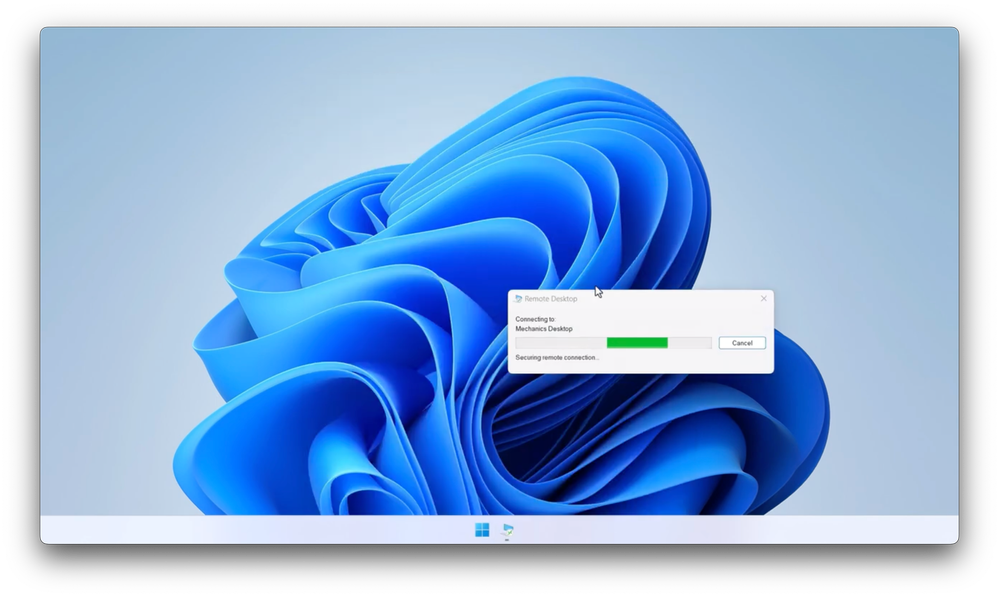
Task: Click the Remote Desktop taskbar icon
Action: 508,529
